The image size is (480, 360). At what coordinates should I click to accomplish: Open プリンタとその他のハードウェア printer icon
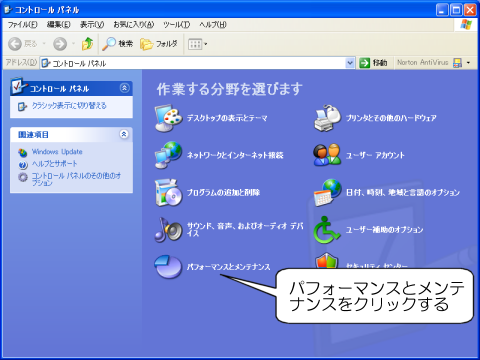click(327, 118)
